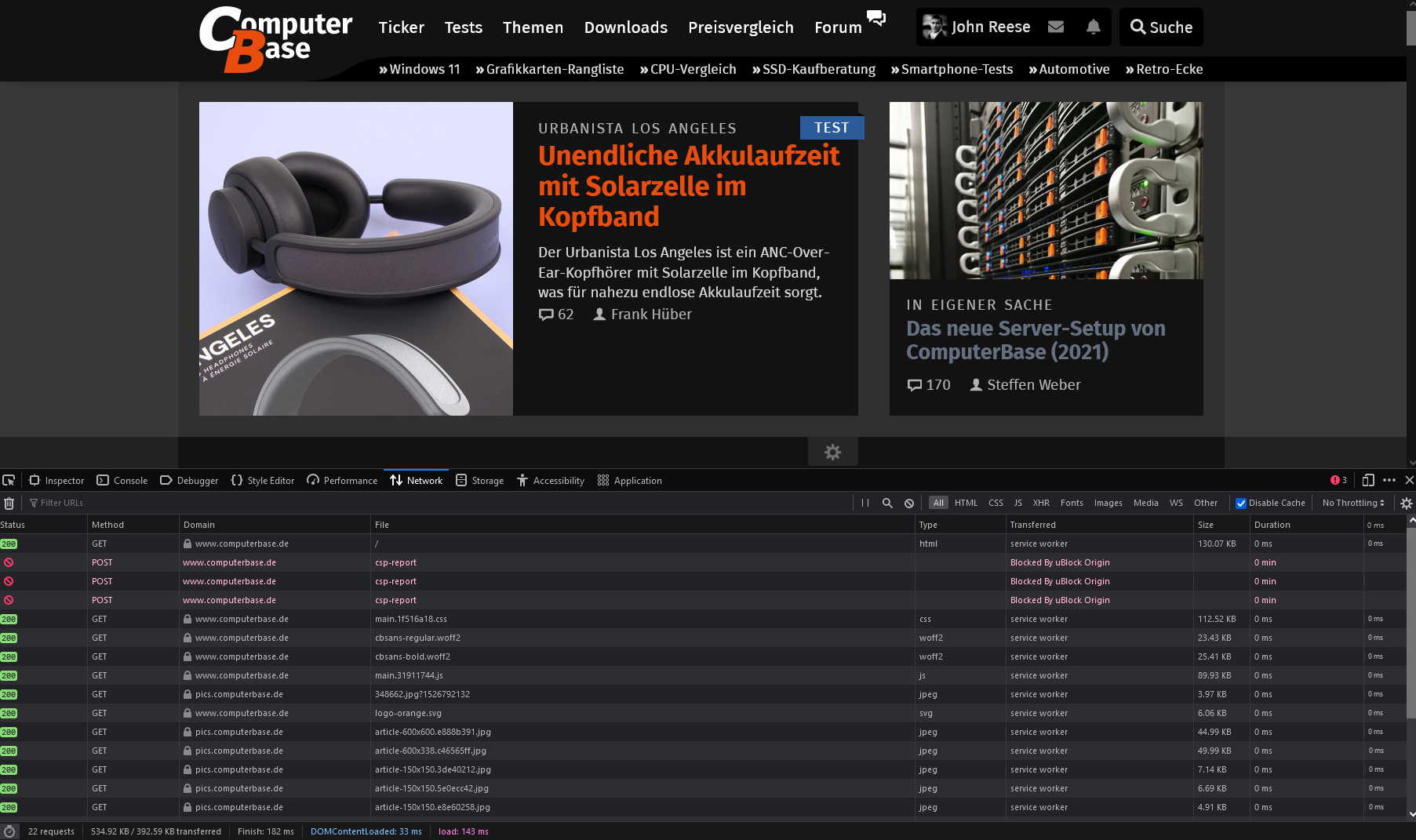Open the Downloads menu item
1416x840 pixels.
pyautogui.click(x=625, y=27)
